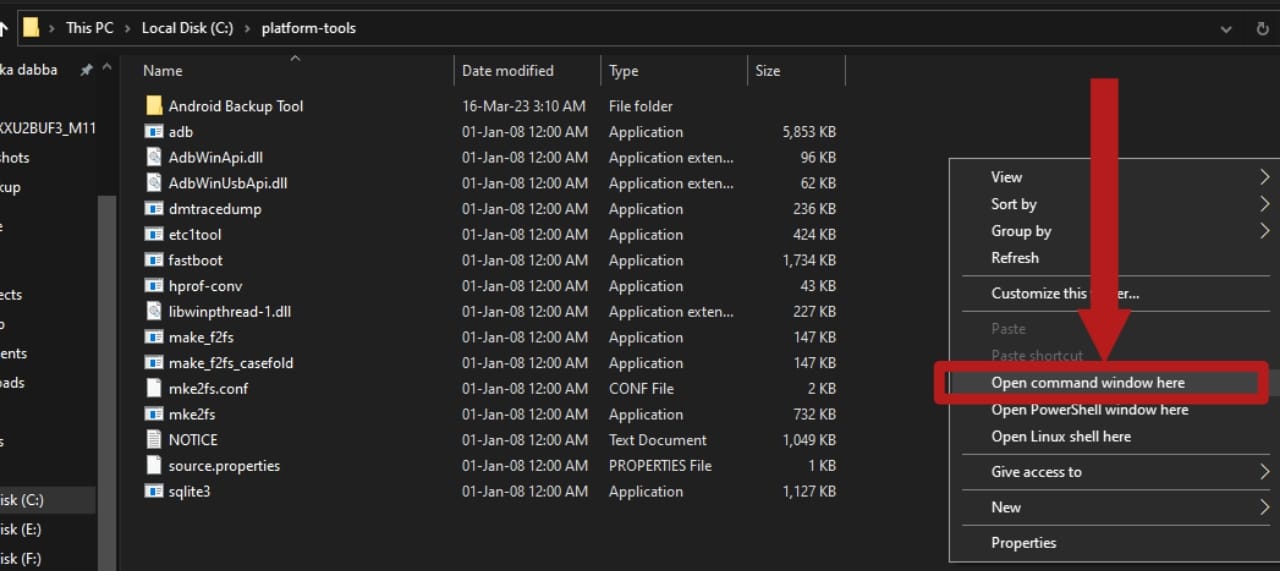Expand the New submenu

tap(1264, 507)
